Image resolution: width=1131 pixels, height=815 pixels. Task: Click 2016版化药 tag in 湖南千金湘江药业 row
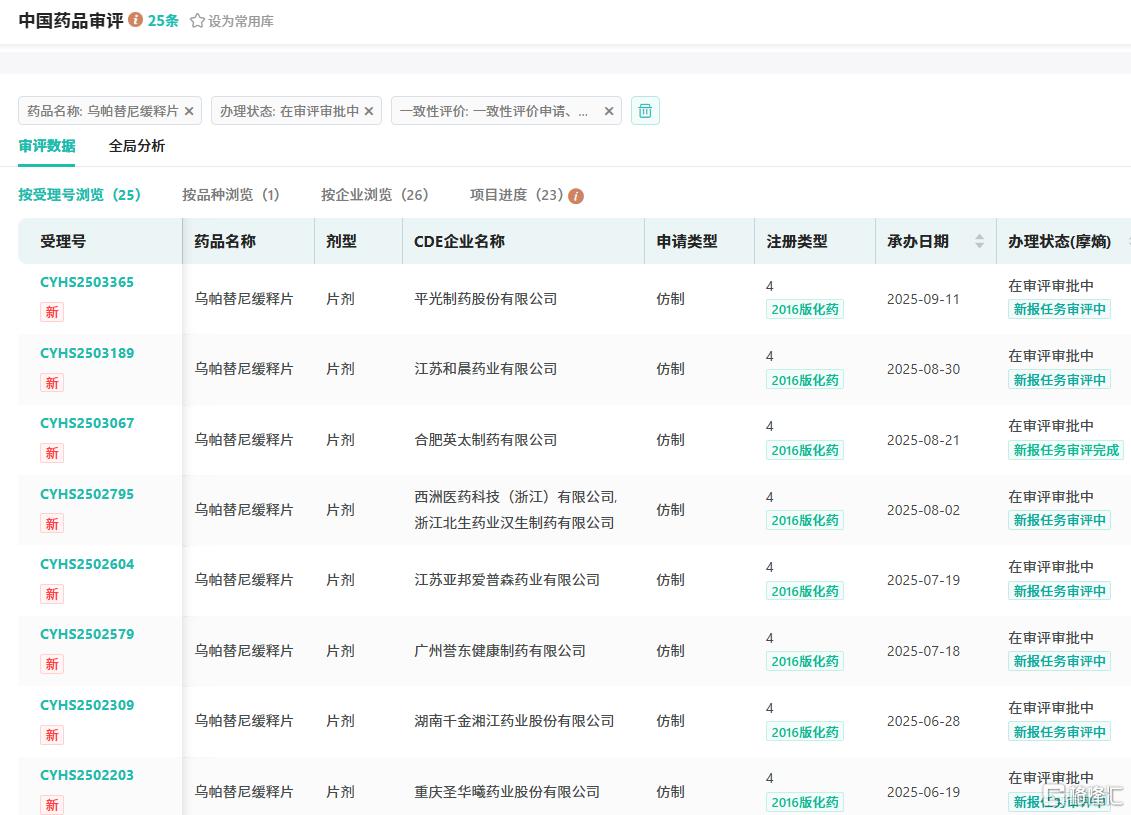point(805,732)
